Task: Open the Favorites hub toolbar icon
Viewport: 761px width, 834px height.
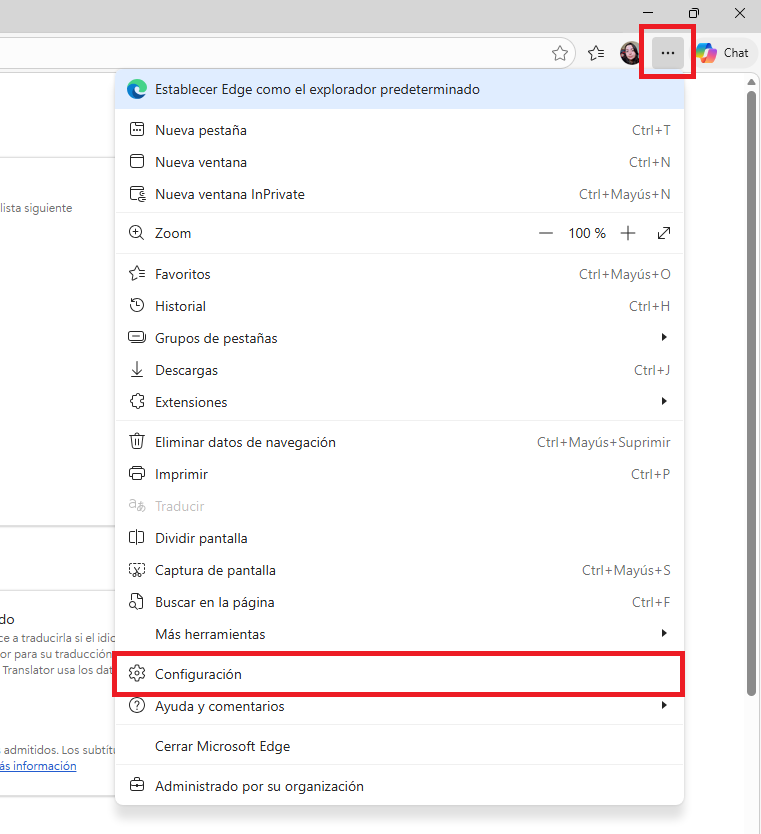Action: [596, 53]
